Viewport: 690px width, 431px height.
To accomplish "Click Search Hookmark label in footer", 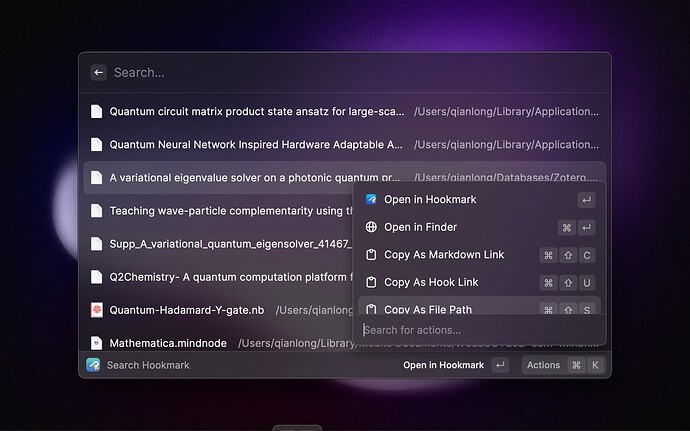I will [x=148, y=365].
